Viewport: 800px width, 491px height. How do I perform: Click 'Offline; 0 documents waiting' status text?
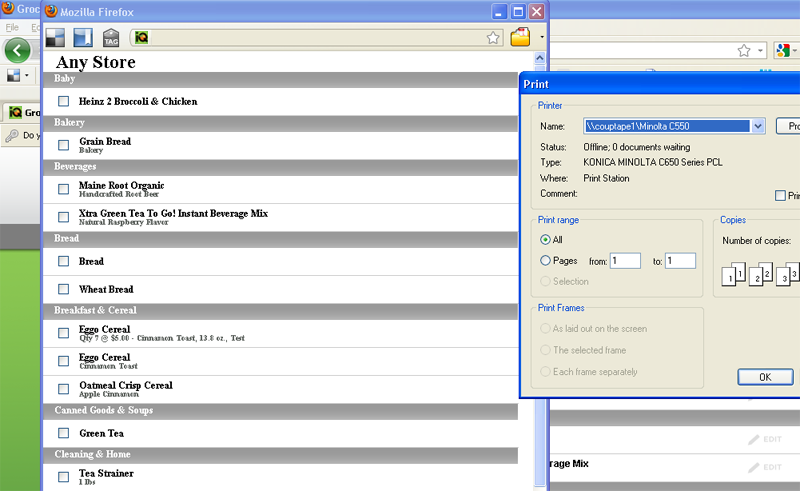[x=637, y=147]
